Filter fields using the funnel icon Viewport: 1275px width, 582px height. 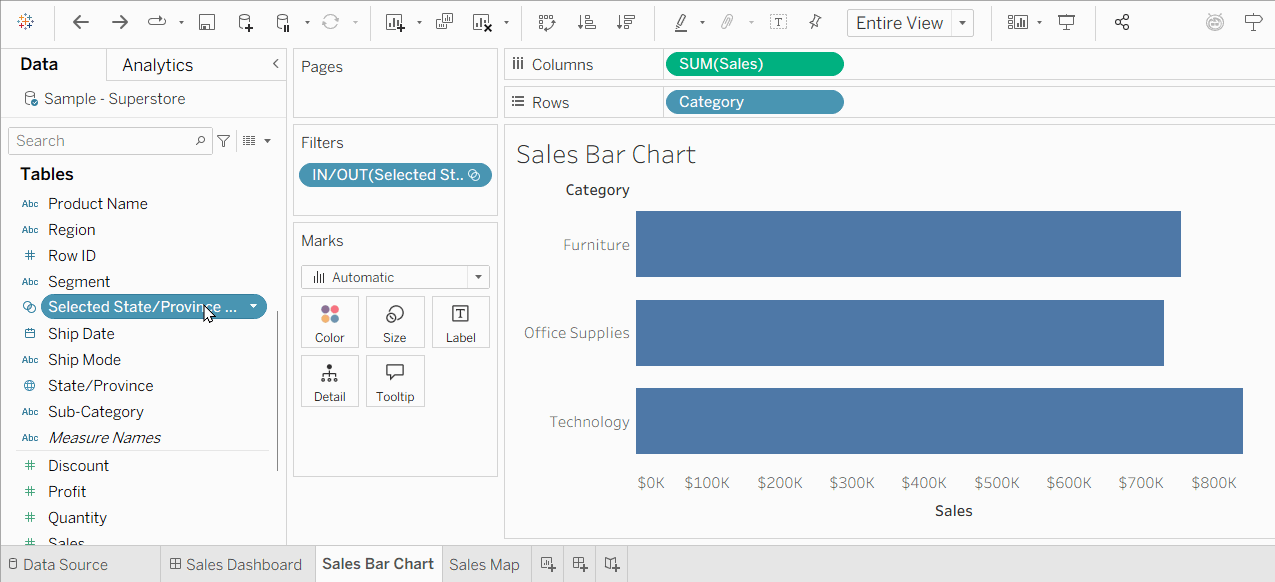tap(224, 141)
